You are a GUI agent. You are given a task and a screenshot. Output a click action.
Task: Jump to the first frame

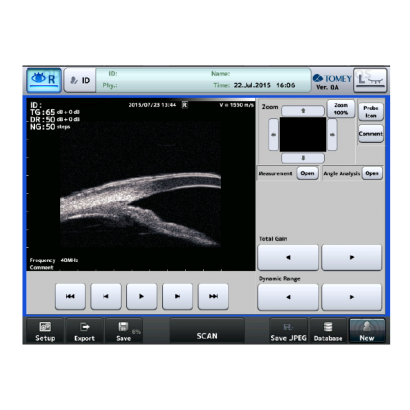[x=70, y=296]
